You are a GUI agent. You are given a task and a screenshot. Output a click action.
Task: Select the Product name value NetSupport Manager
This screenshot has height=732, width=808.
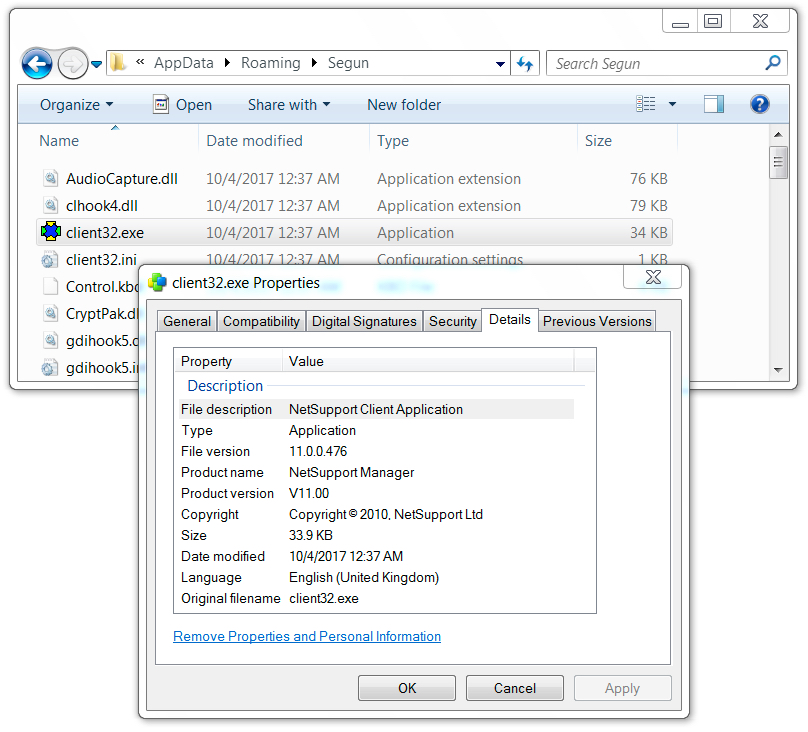351,472
